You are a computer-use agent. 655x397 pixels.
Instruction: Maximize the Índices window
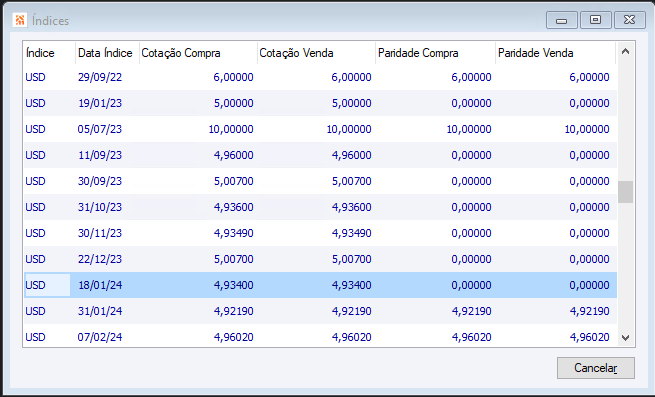tap(596, 20)
